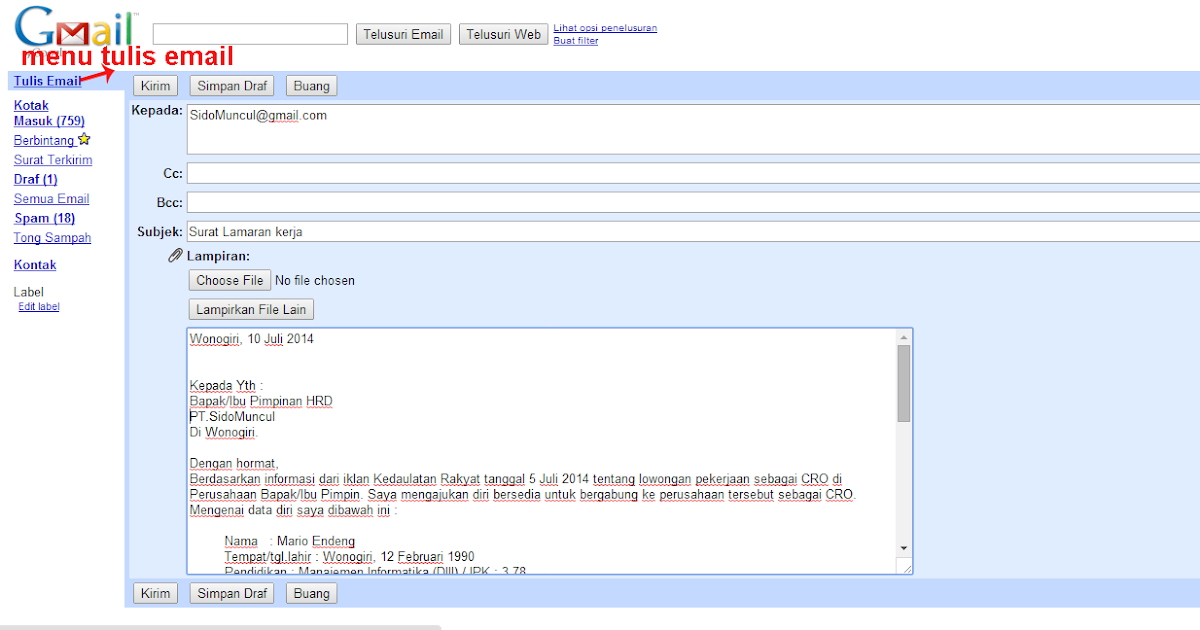This screenshot has height=630, width=1200.
Task: Click the Buat filter link
Action: point(576,41)
